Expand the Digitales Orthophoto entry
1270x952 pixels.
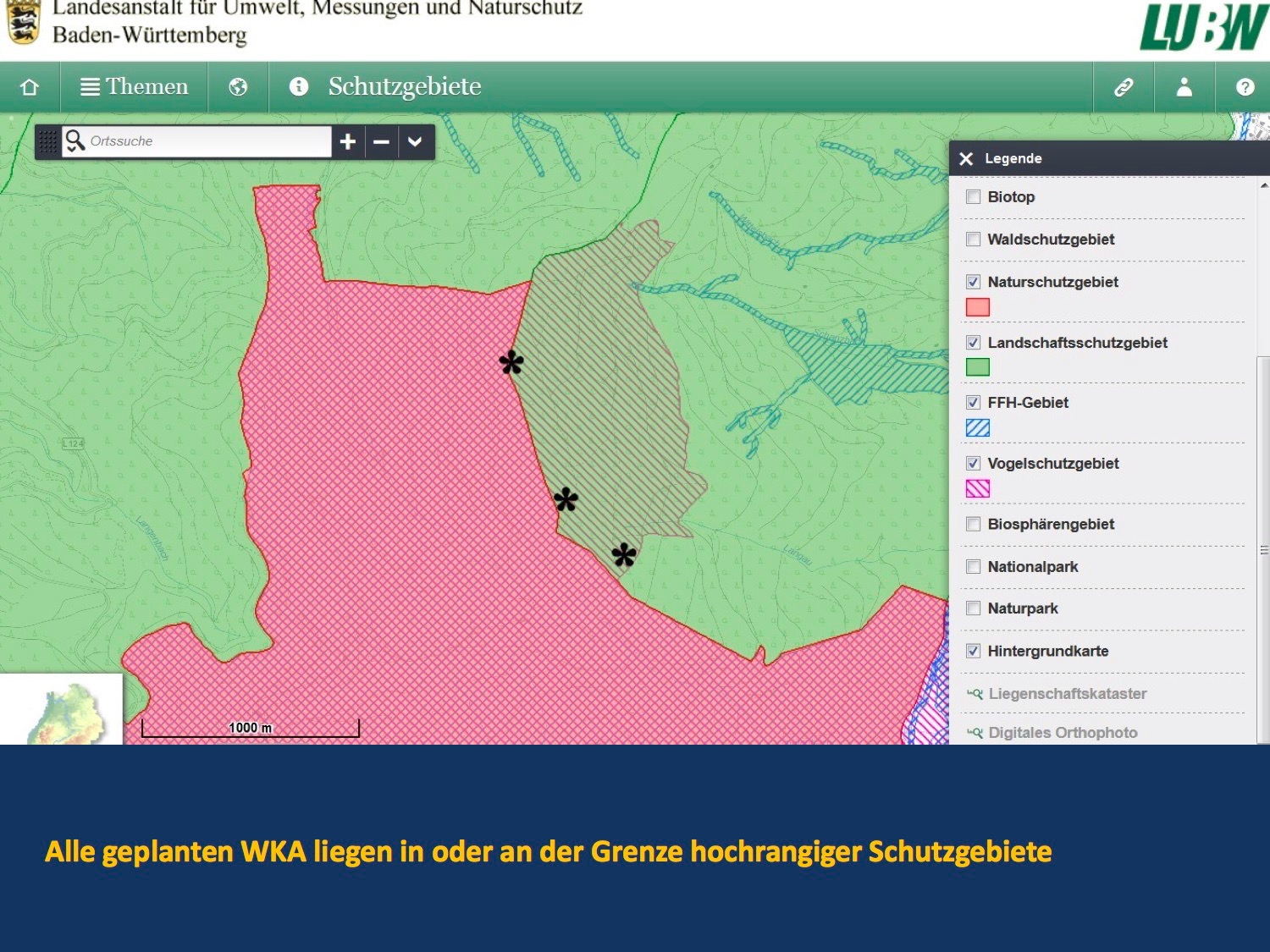pos(1062,733)
